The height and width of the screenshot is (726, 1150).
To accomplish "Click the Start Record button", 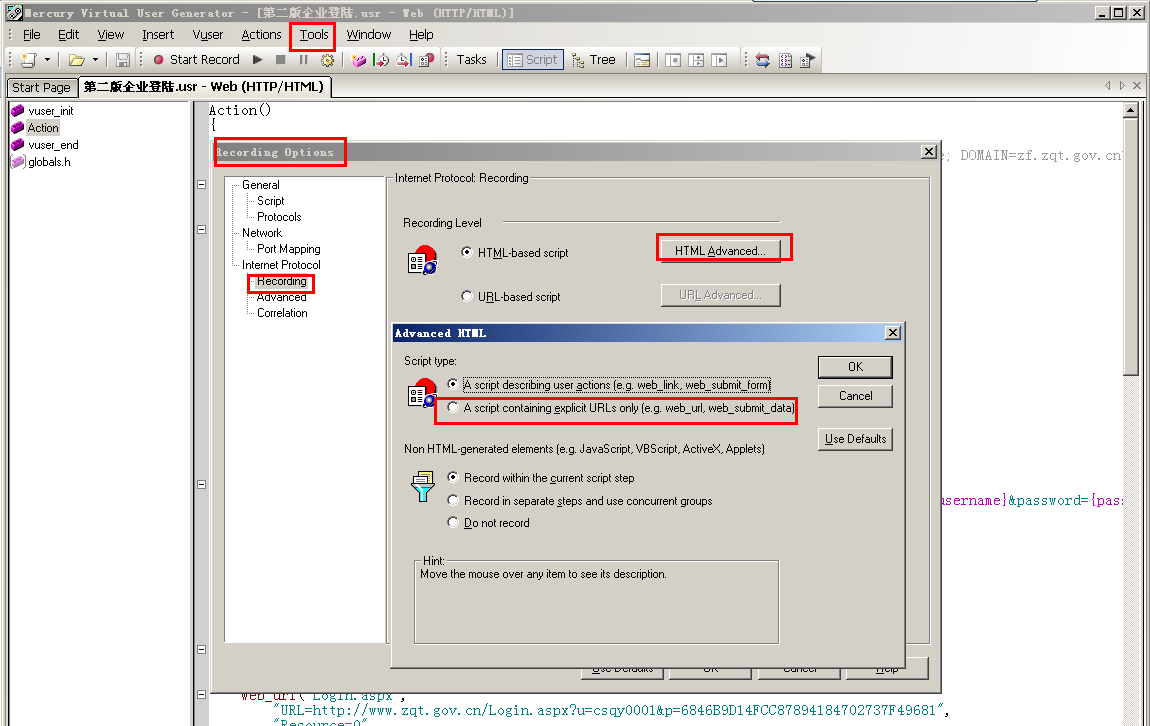I will (197, 59).
